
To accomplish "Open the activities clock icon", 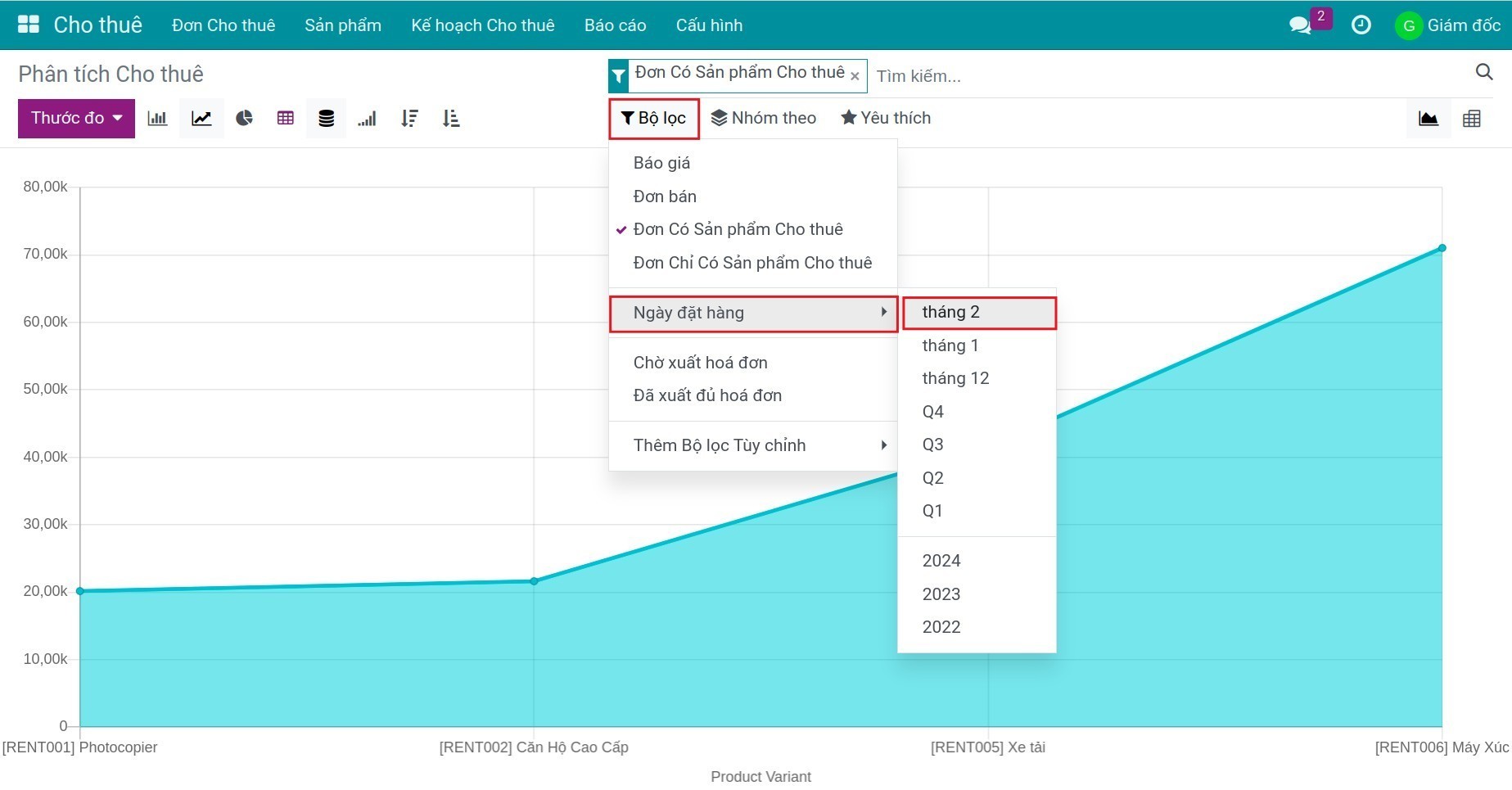I will pyautogui.click(x=1361, y=25).
